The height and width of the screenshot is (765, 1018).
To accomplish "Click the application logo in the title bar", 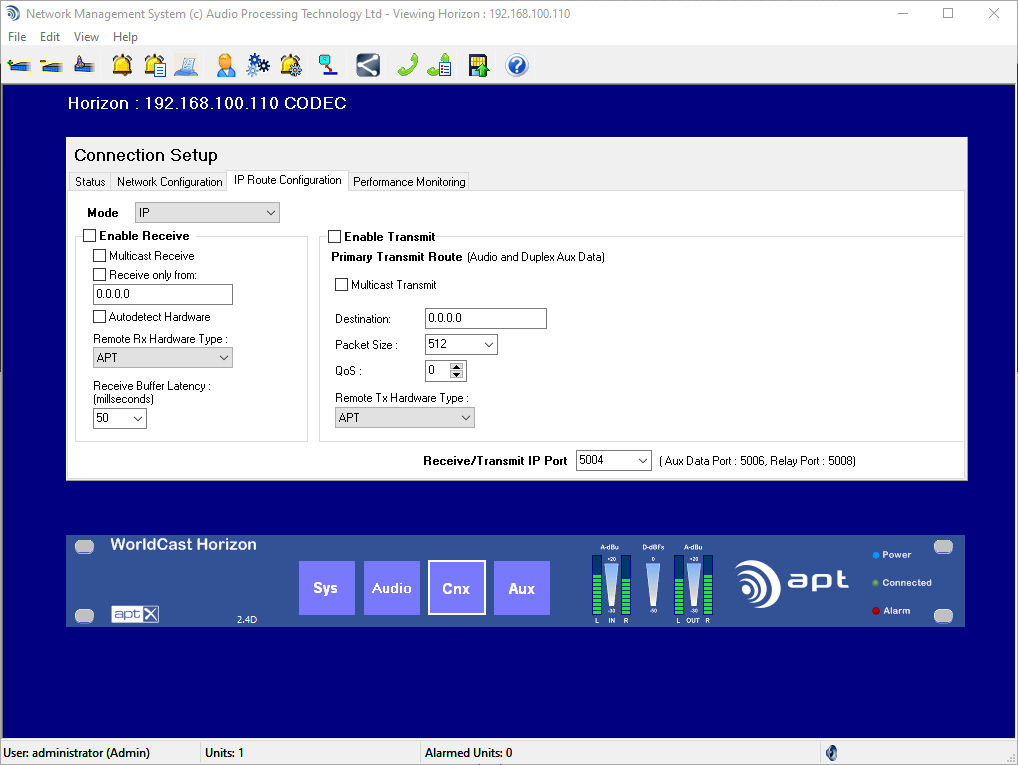I will 12,14.
